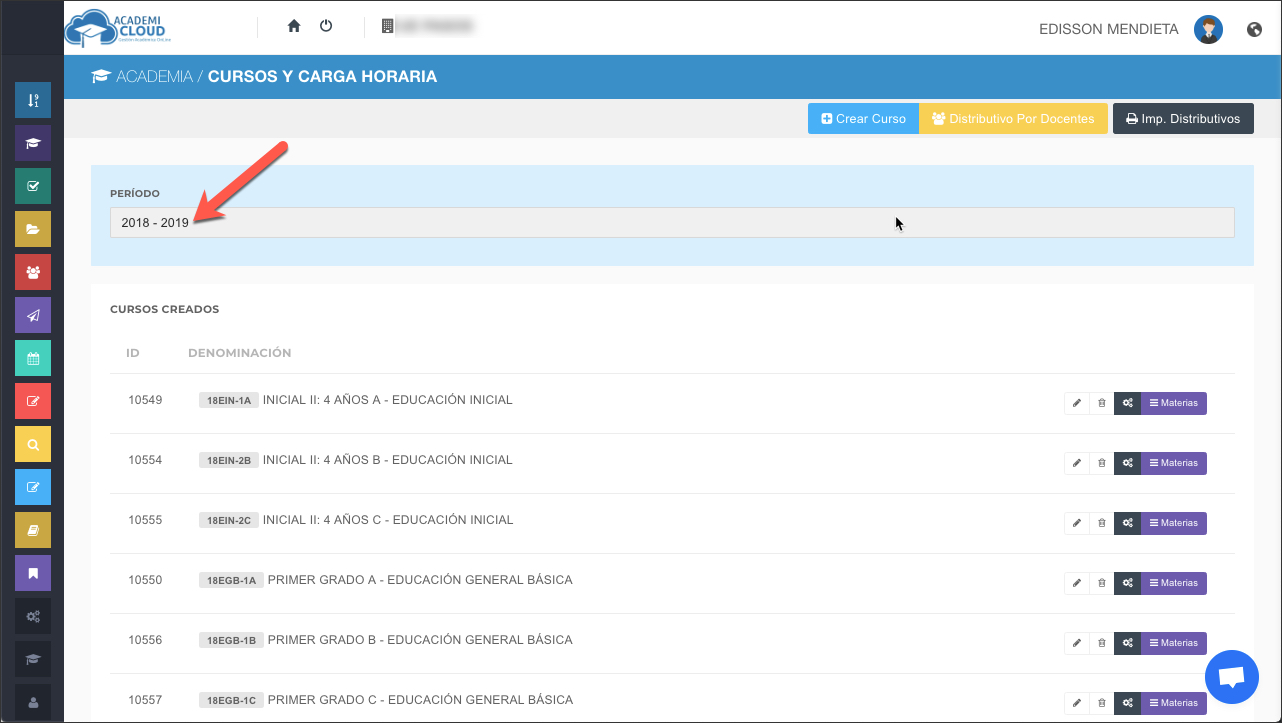Open settings gears for course 10555
This screenshot has height=723, width=1282.
point(1127,523)
